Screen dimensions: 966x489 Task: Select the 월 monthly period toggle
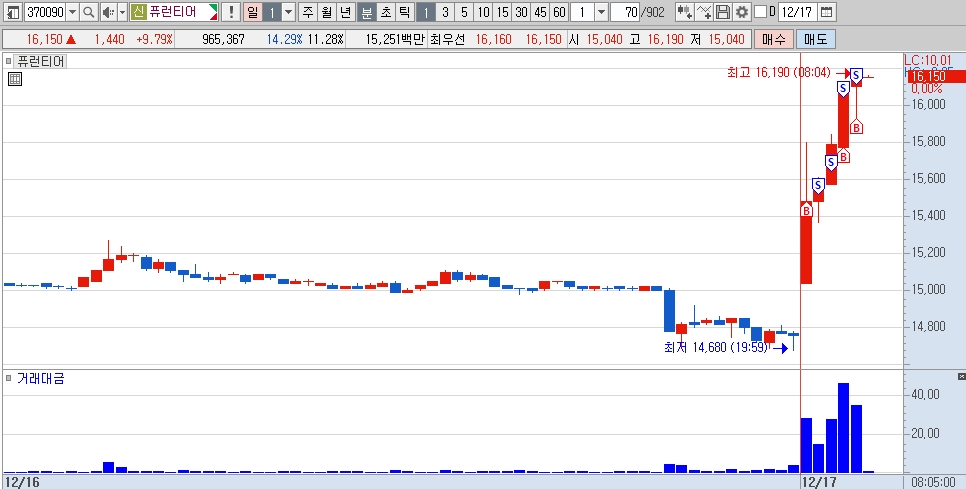tap(327, 12)
